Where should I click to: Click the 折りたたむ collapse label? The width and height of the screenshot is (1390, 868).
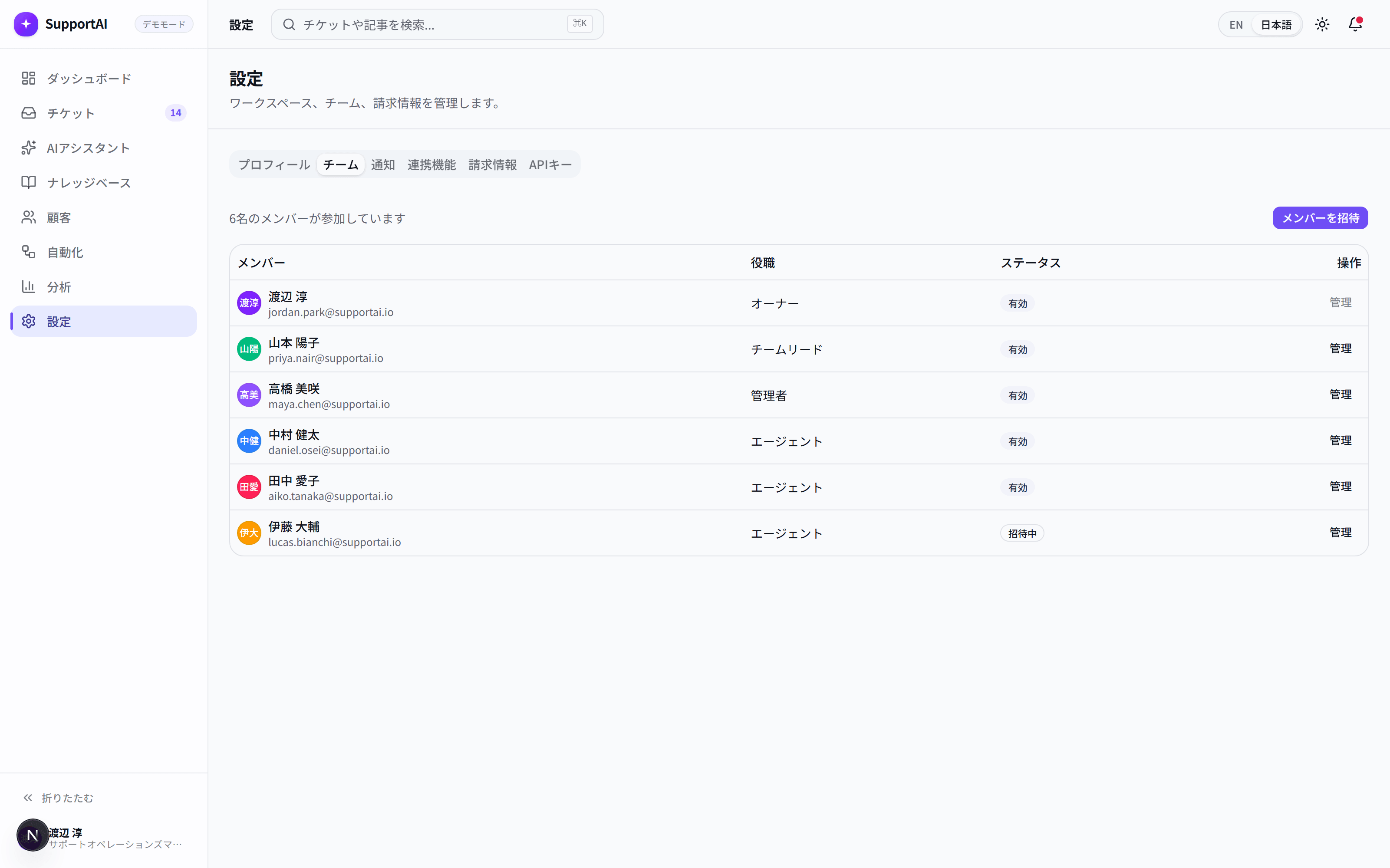click(x=67, y=798)
